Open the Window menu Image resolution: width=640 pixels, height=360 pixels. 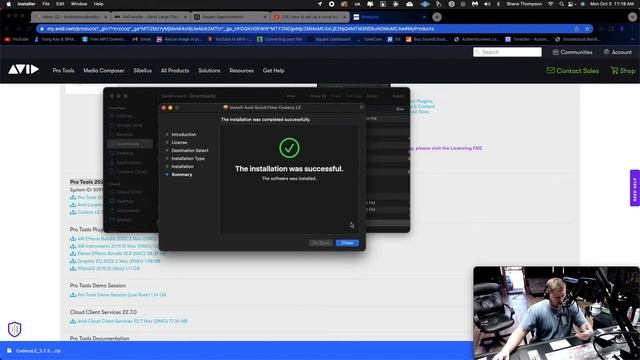[79, 4]
